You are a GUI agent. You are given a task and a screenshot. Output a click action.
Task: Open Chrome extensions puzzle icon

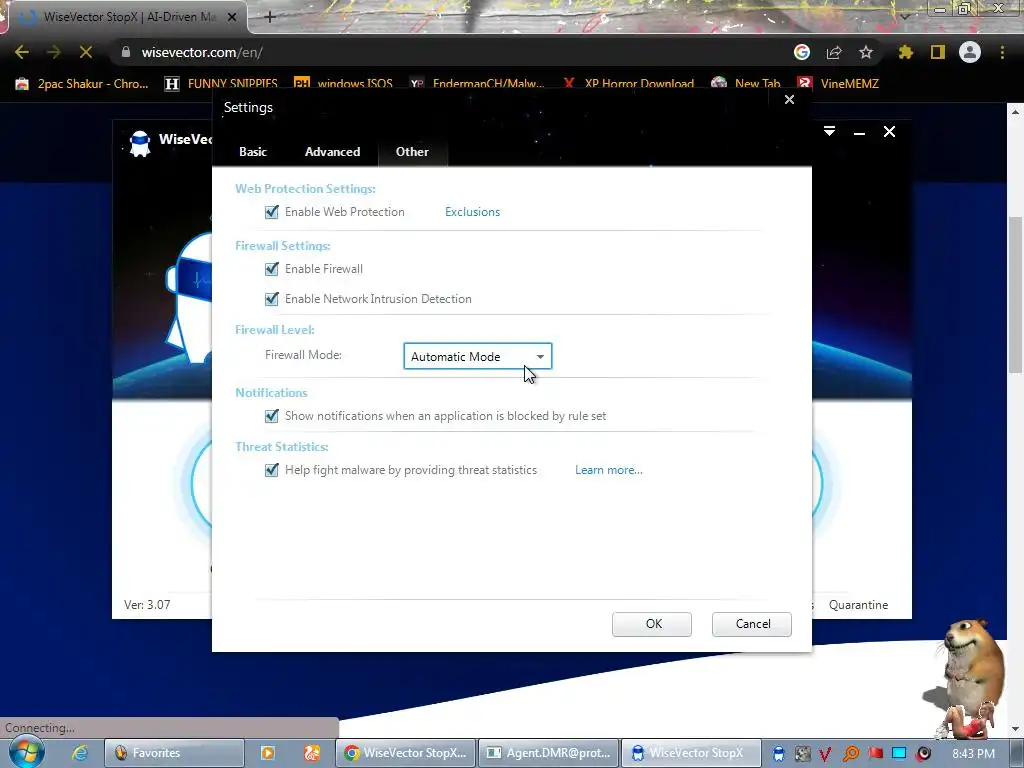[906, 52]
